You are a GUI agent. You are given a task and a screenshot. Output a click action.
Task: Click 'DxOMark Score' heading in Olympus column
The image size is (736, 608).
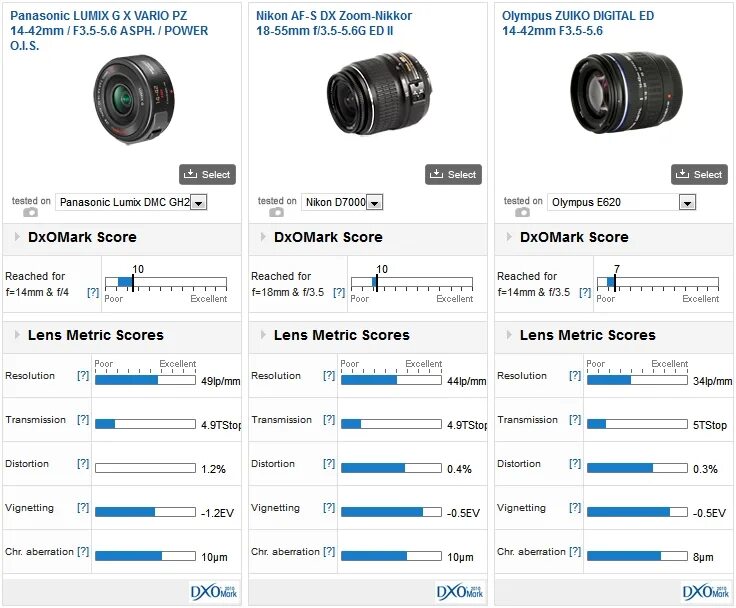[x=574, y=237]
